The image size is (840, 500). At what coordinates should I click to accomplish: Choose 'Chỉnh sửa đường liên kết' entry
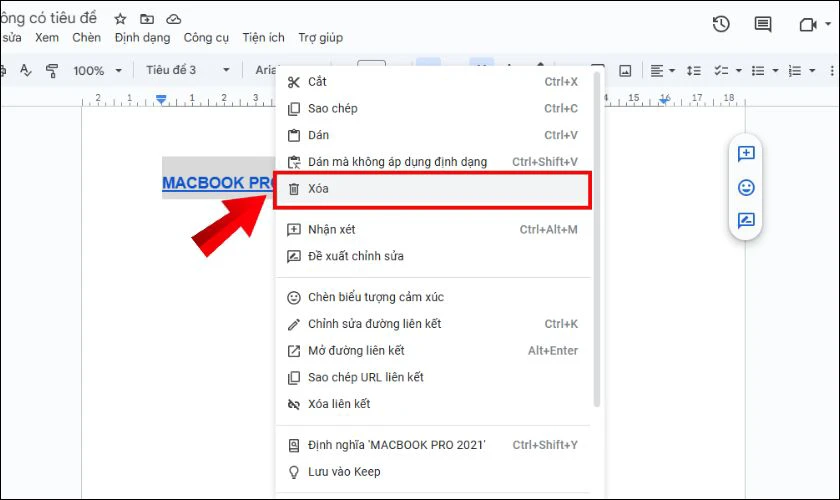(432, 324)
